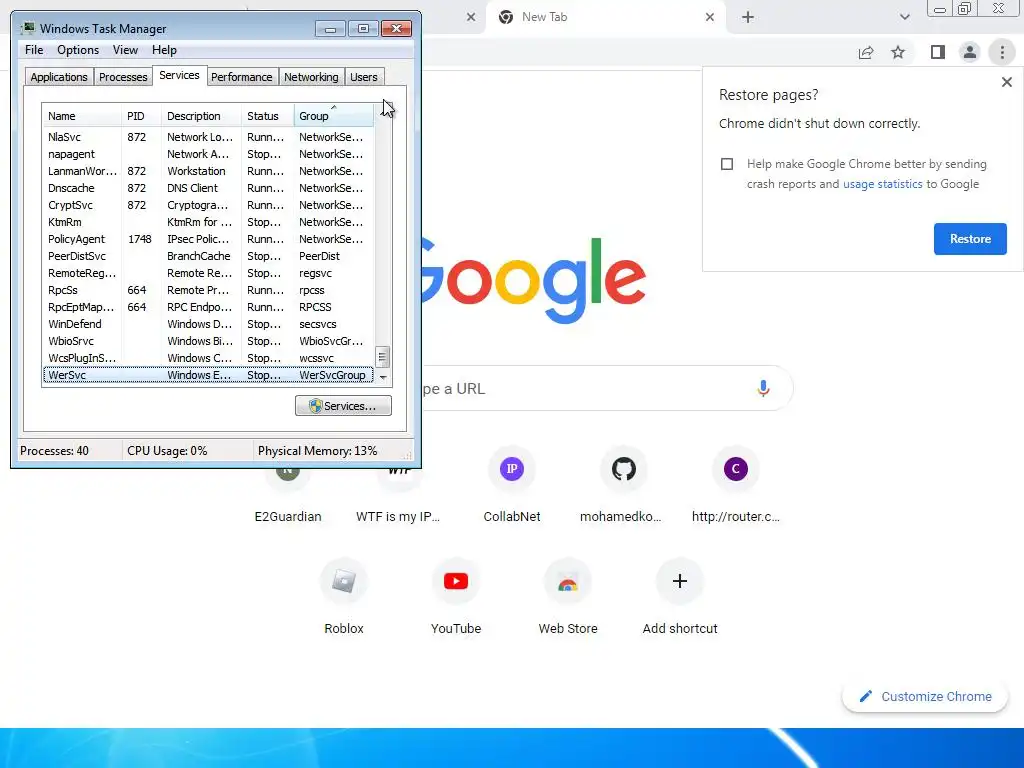
Task: Select the Services tab
Action: click(x=180, y=75)
